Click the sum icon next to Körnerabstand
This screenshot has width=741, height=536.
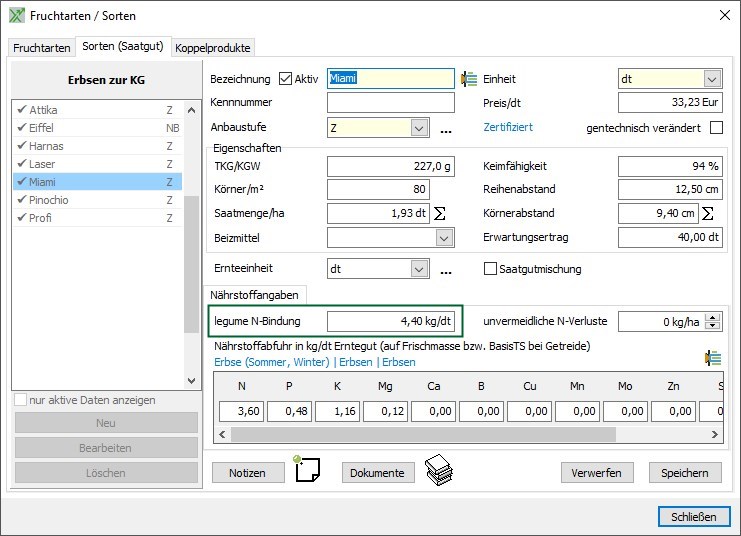click(x=708, y=213)
